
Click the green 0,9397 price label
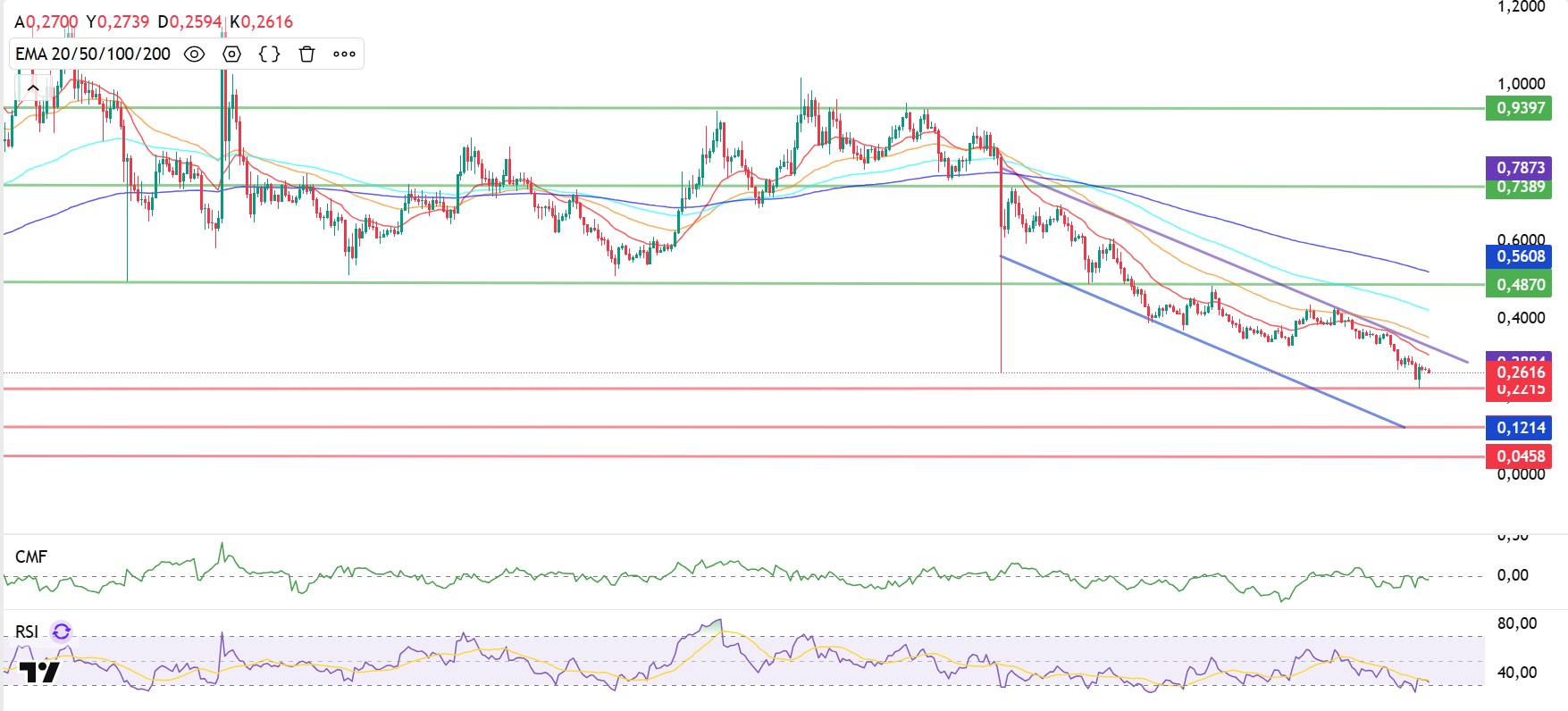(1519, 108)
